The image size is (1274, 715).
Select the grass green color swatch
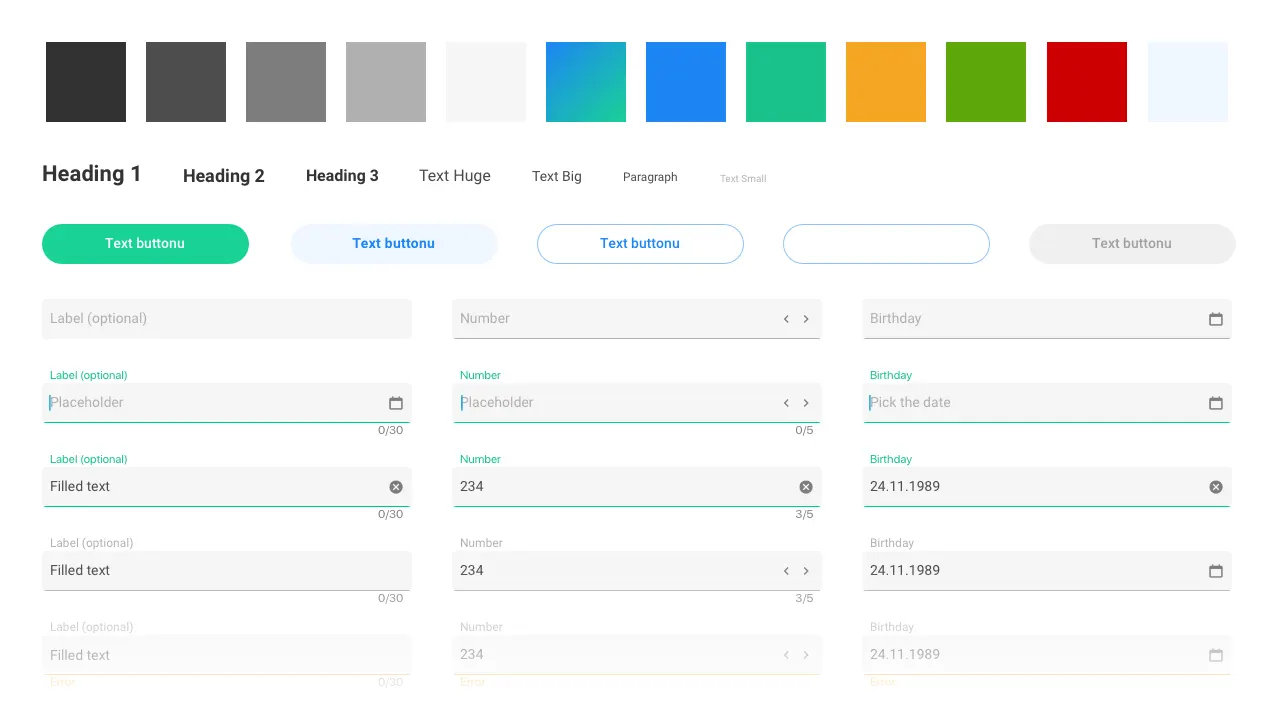coord(986,82)
